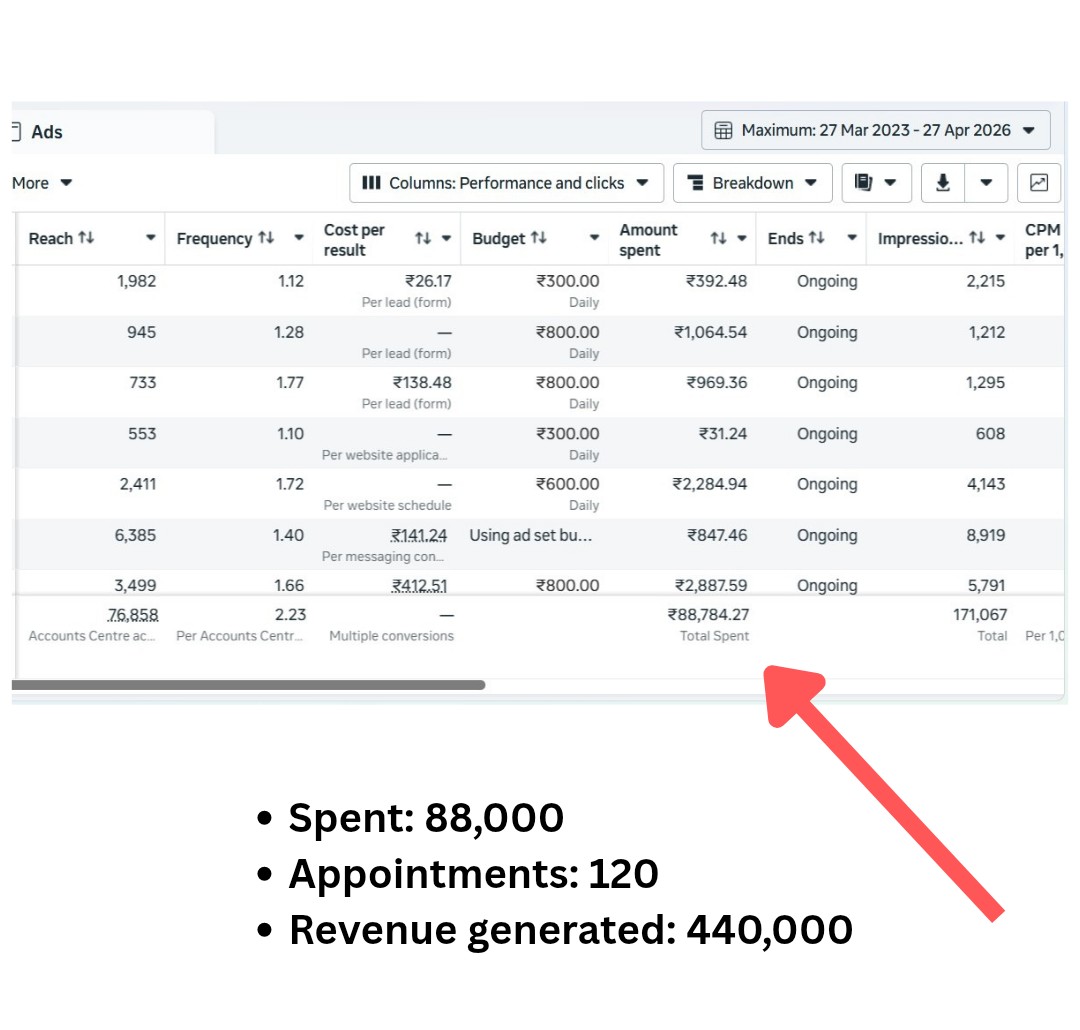The height and width of the screenshot is (1030, 1080).
Task: Open the export options arrow
Action: tap(986, 183)
